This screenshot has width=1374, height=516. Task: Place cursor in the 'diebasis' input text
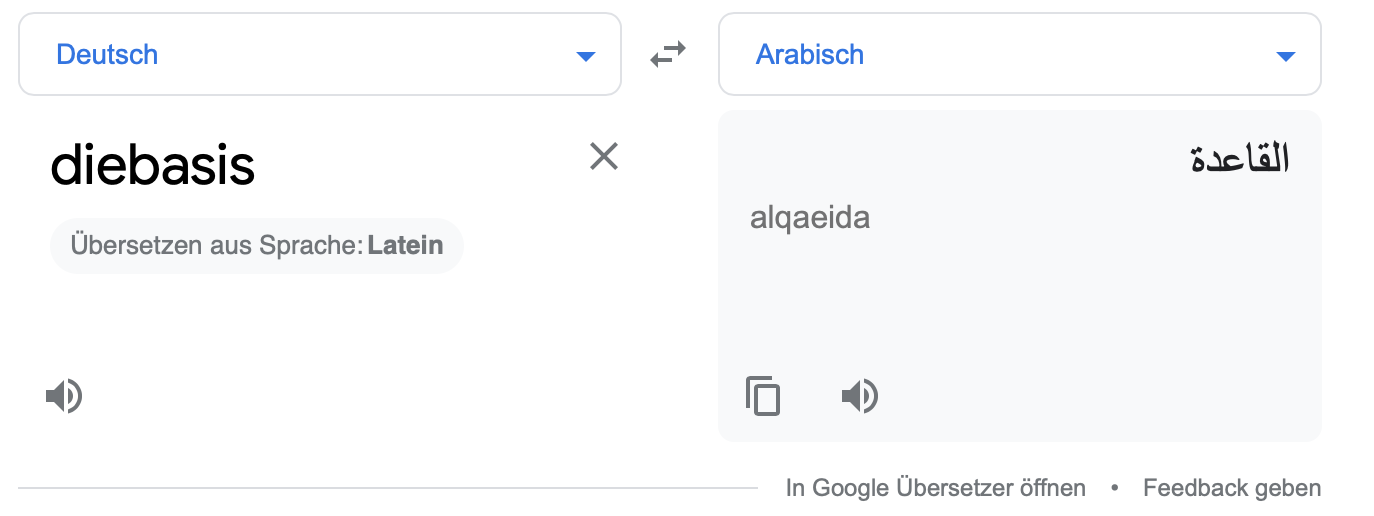(153, 165)
